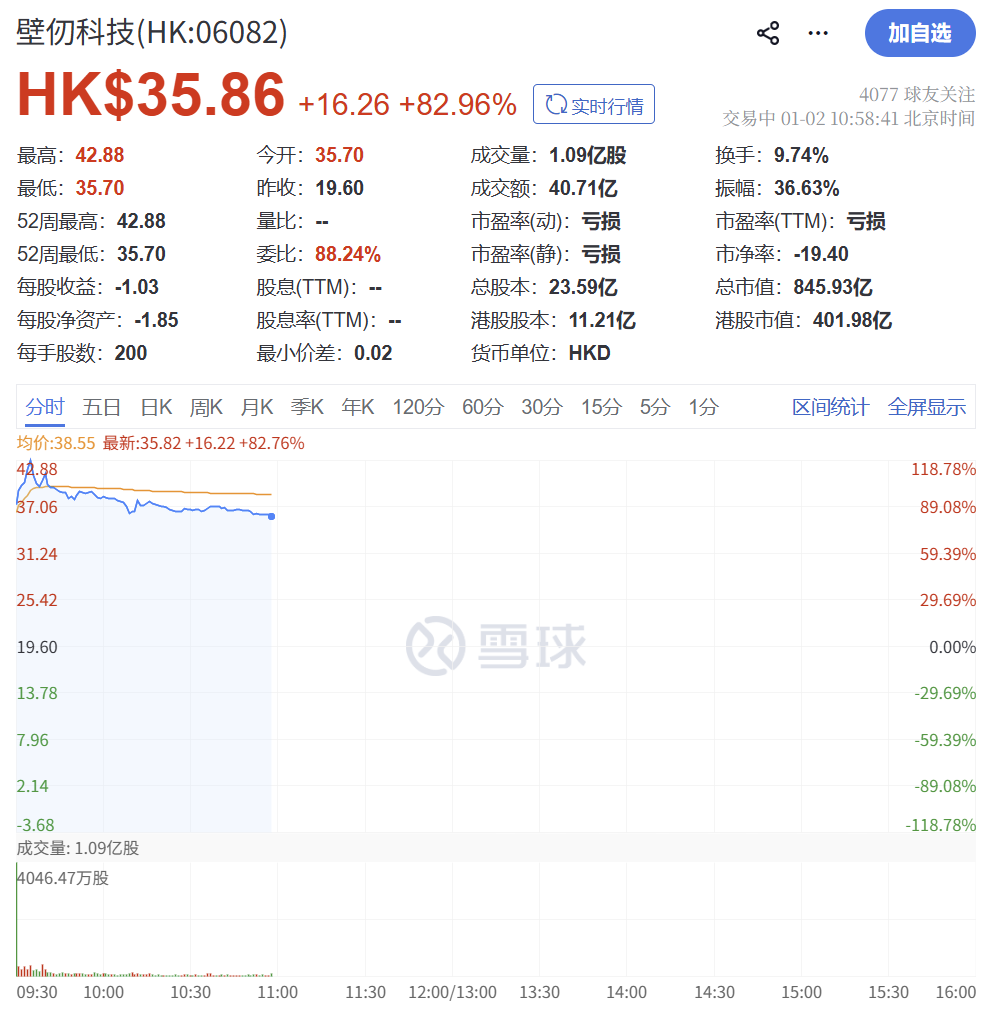Screen dimensions: 998x1016
Task: Switch to the 120分 chart tab
Action: point(418,407)
